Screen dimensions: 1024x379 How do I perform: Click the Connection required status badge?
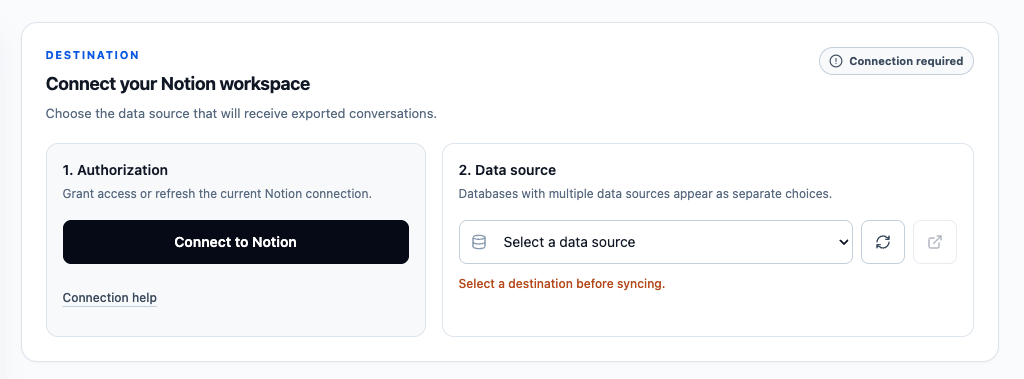click(896, 61)
